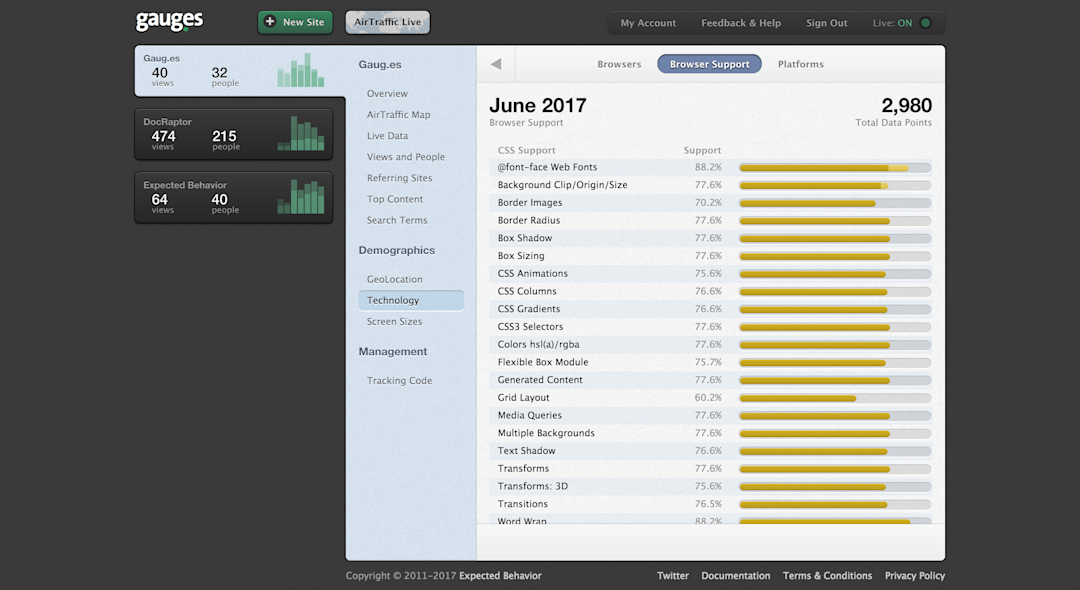This screenshot has width=1080, height=590.
Task: Go to Top Content
Action: (395, 199)
